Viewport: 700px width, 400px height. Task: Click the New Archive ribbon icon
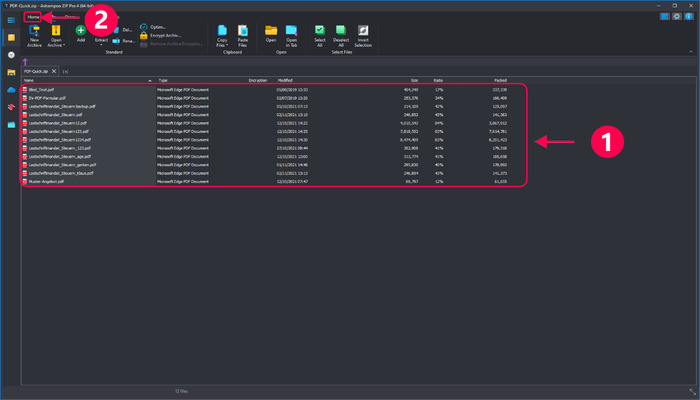click(34, 31)
